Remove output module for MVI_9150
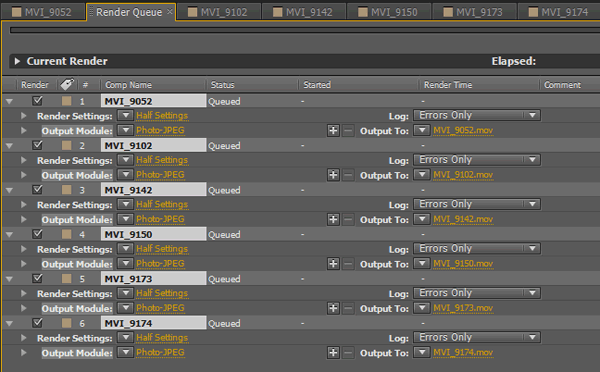This screenshot has width=600, height=372. coord(348,264)
